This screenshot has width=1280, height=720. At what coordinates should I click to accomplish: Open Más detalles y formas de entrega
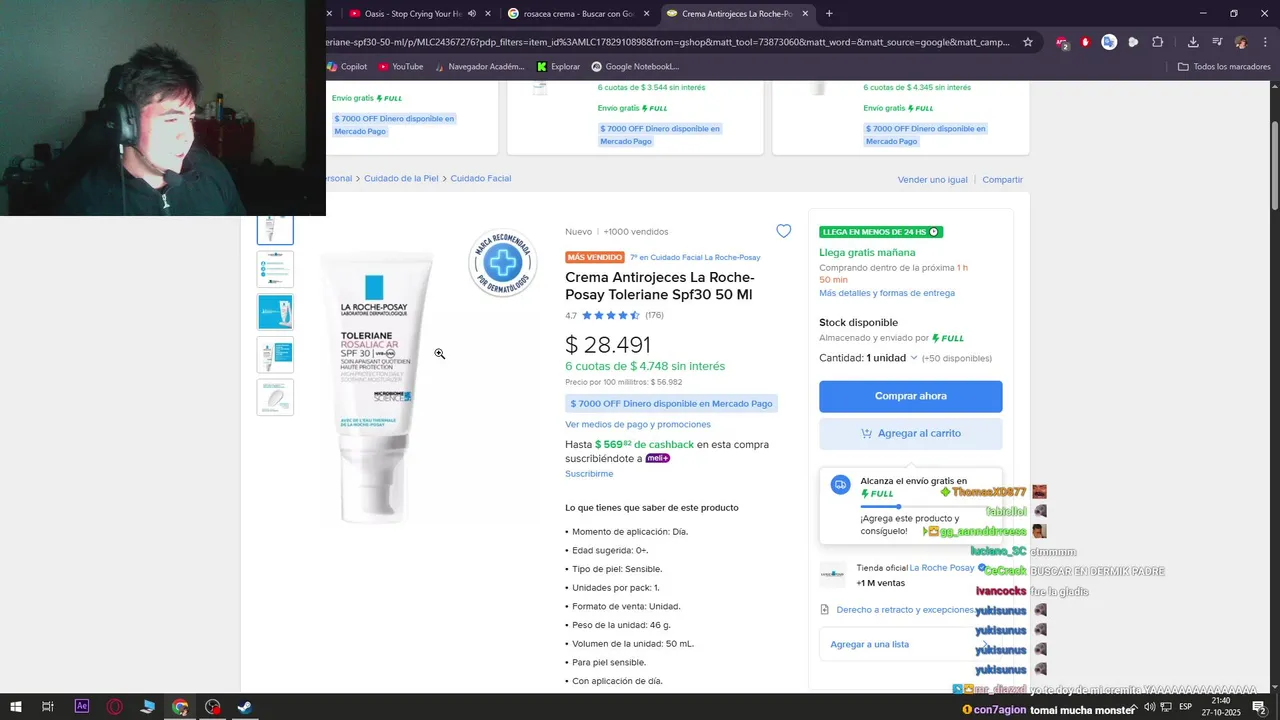(887, 293)
